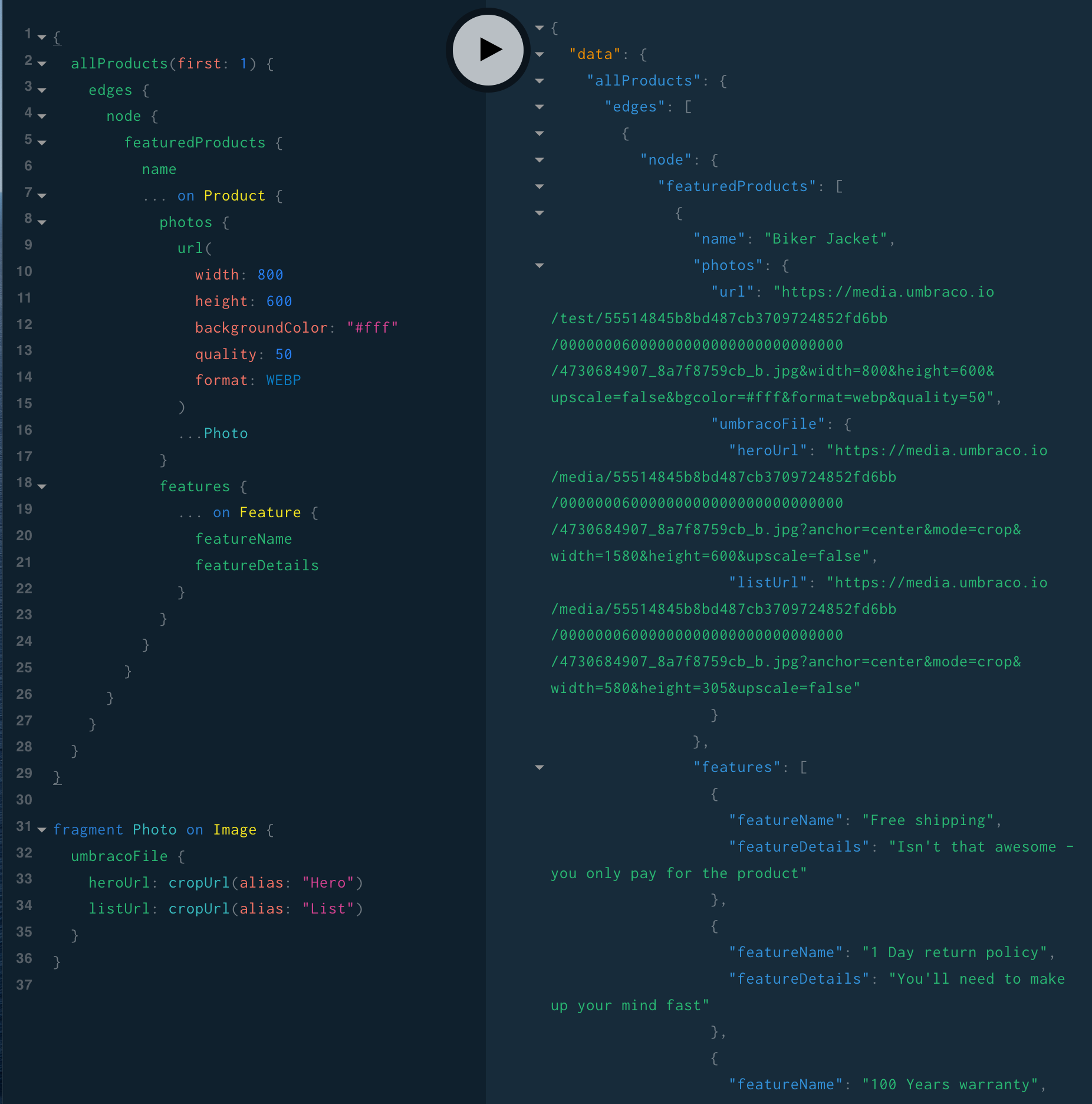
Task: Collapse the "featuredProducts" array in response
Action: click(x=540, y=186)
